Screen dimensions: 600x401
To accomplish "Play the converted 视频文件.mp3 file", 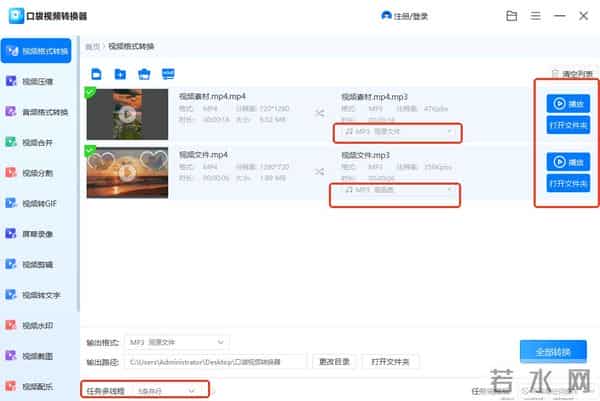I will point(568,162).
